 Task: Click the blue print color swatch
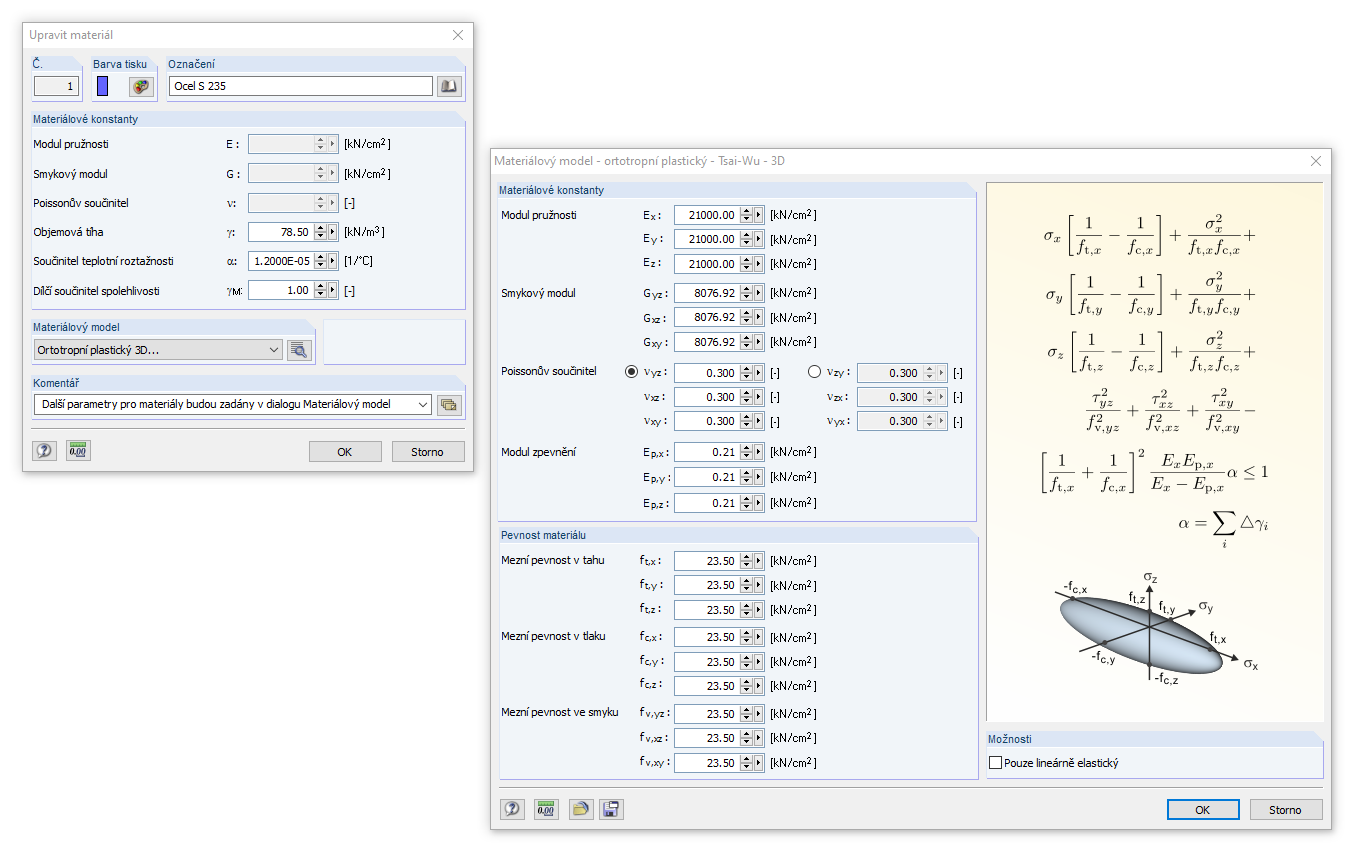tap(103, 86)
